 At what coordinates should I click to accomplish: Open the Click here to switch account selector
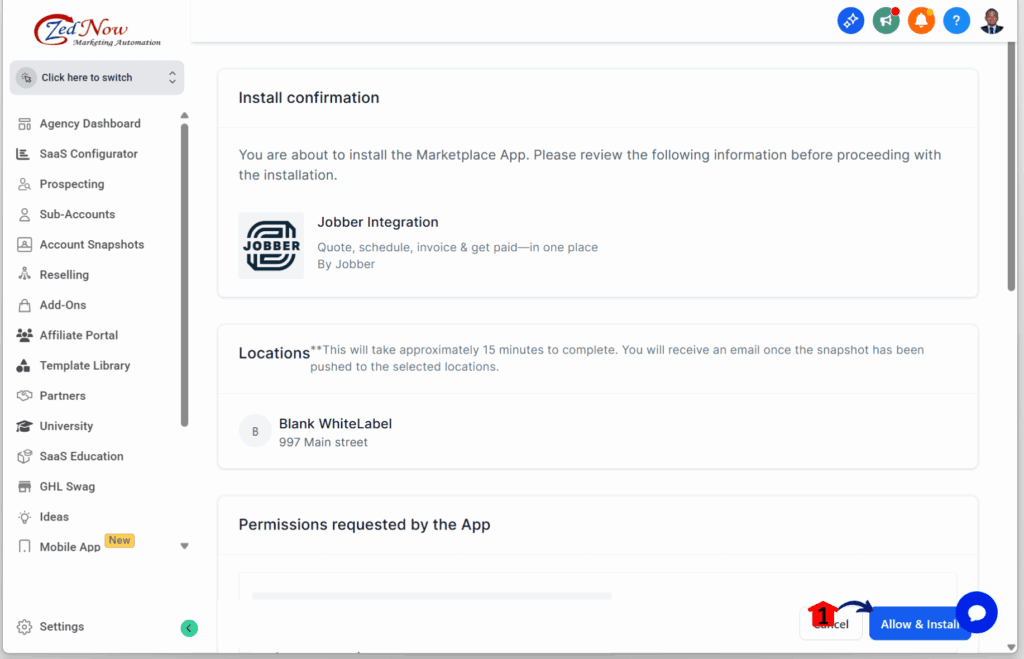tap(96, 77)
